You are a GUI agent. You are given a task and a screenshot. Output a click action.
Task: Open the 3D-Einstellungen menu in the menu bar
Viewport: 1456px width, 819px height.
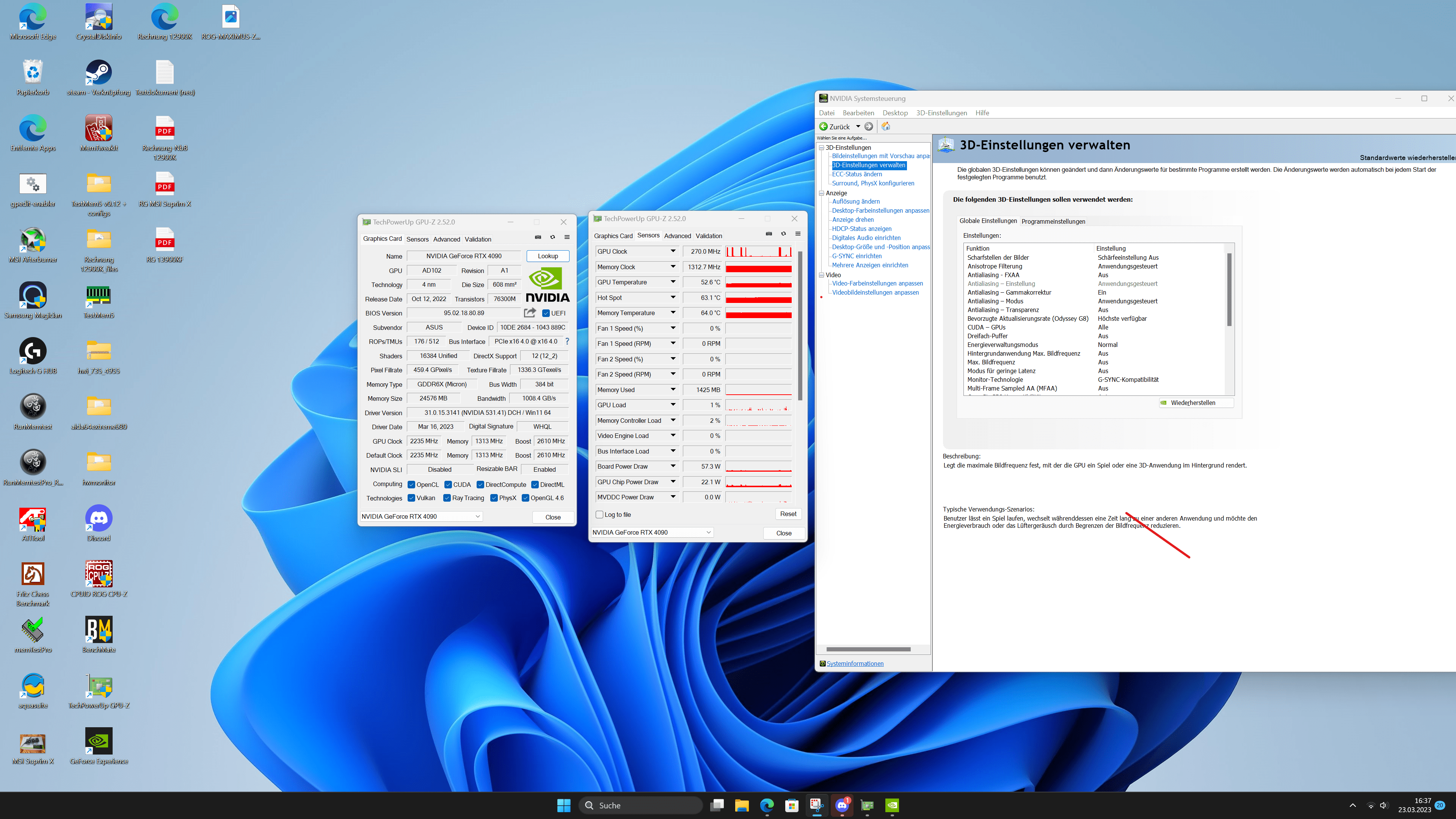coord(941,113)
